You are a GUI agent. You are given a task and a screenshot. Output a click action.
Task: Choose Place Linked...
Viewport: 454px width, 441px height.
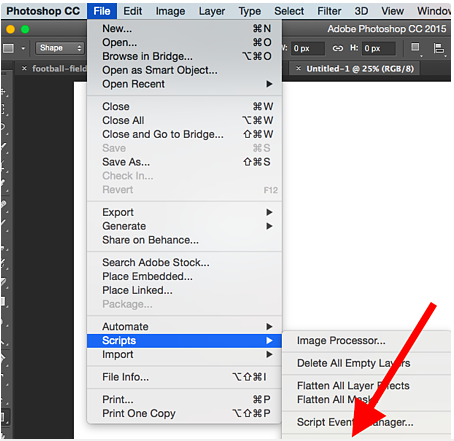[x=184, y=290]
